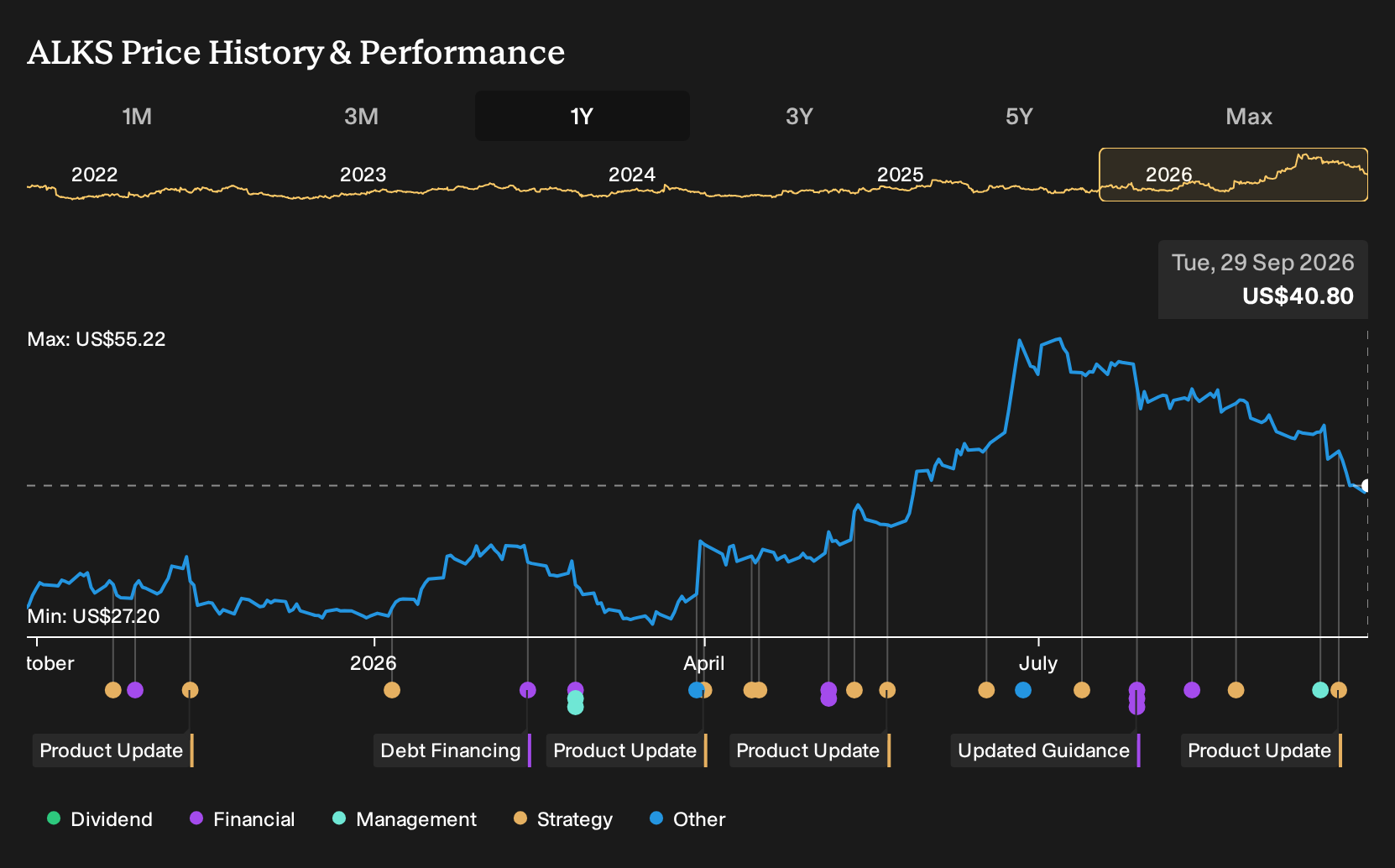1395x868 pixels.
Task: Toggle the Other legend filter
Action: click(x=687, y=819)
